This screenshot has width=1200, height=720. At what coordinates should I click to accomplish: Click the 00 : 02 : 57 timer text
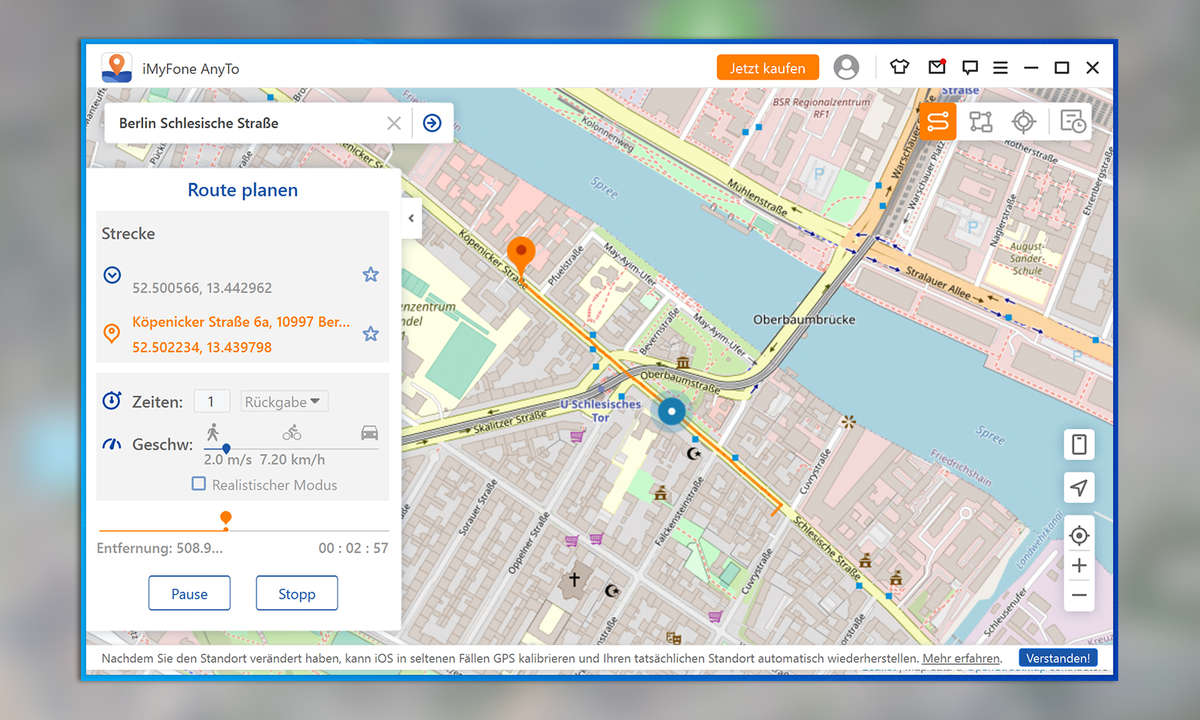pyautogui.click(x=354, y=548)
